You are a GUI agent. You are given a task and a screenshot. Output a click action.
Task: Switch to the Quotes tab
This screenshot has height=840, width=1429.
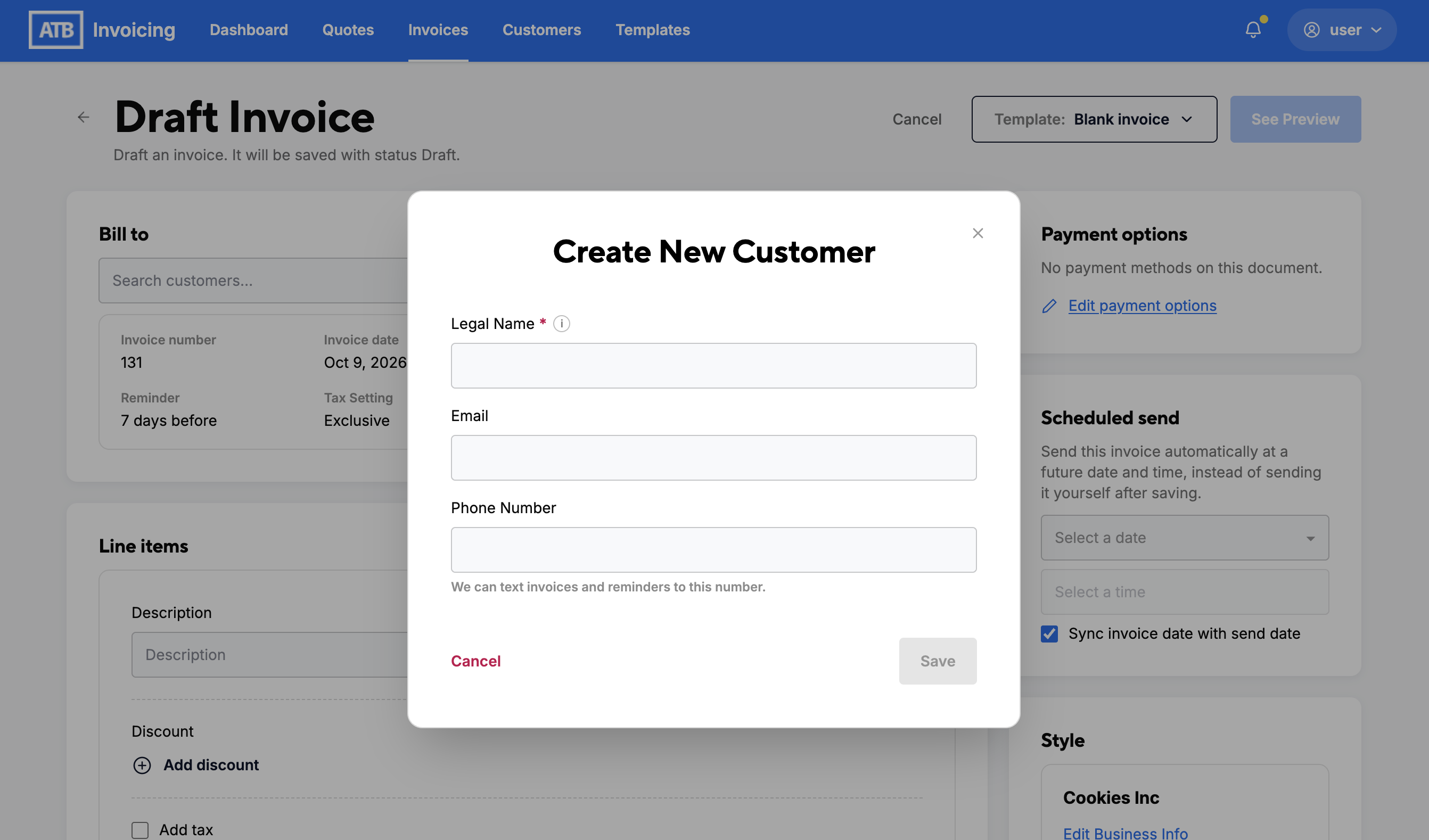coord(348,29)
